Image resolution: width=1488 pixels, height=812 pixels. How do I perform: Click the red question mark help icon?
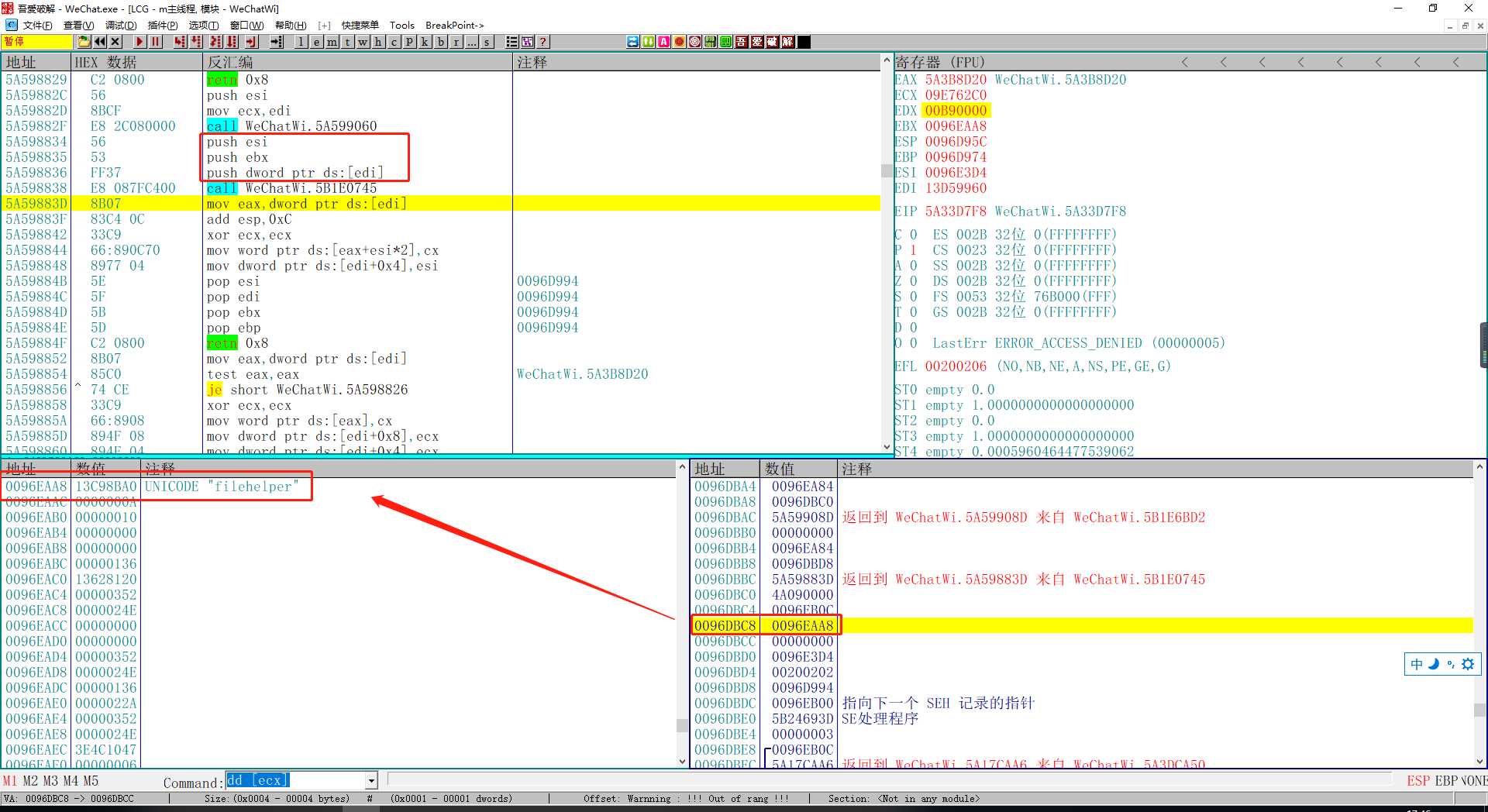click(543, 42)
